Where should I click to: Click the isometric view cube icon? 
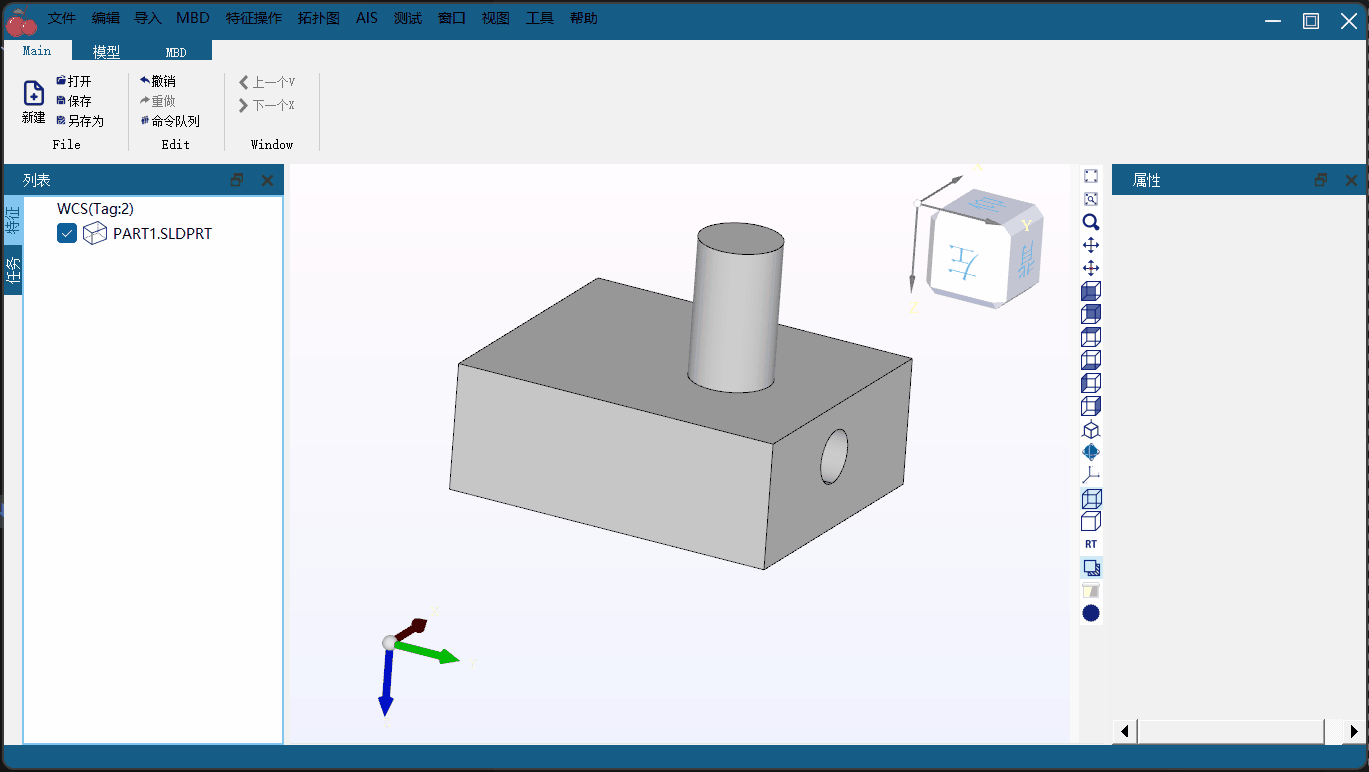tap(1091, 429)
